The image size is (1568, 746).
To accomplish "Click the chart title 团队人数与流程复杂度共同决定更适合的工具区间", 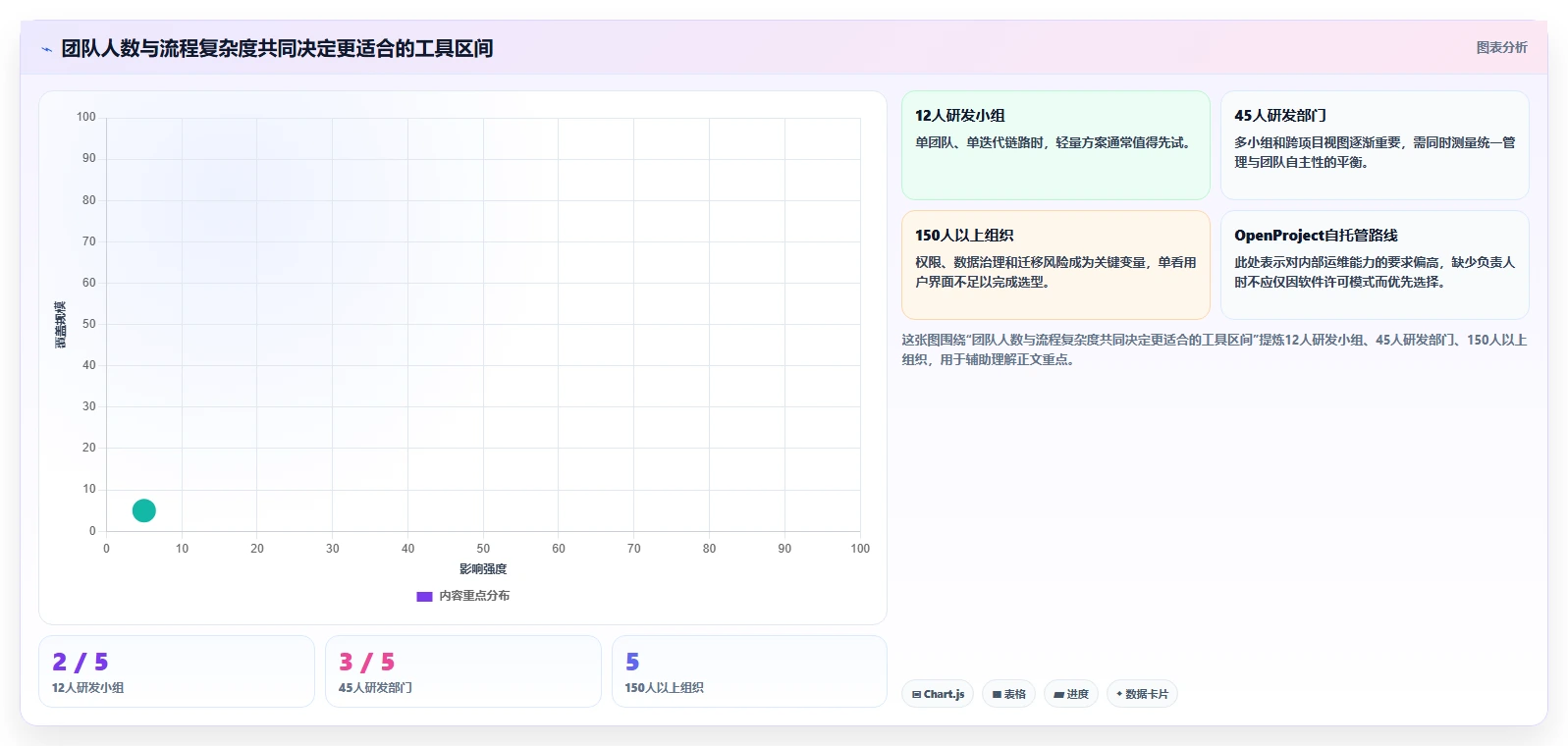I will pos(277,48).
